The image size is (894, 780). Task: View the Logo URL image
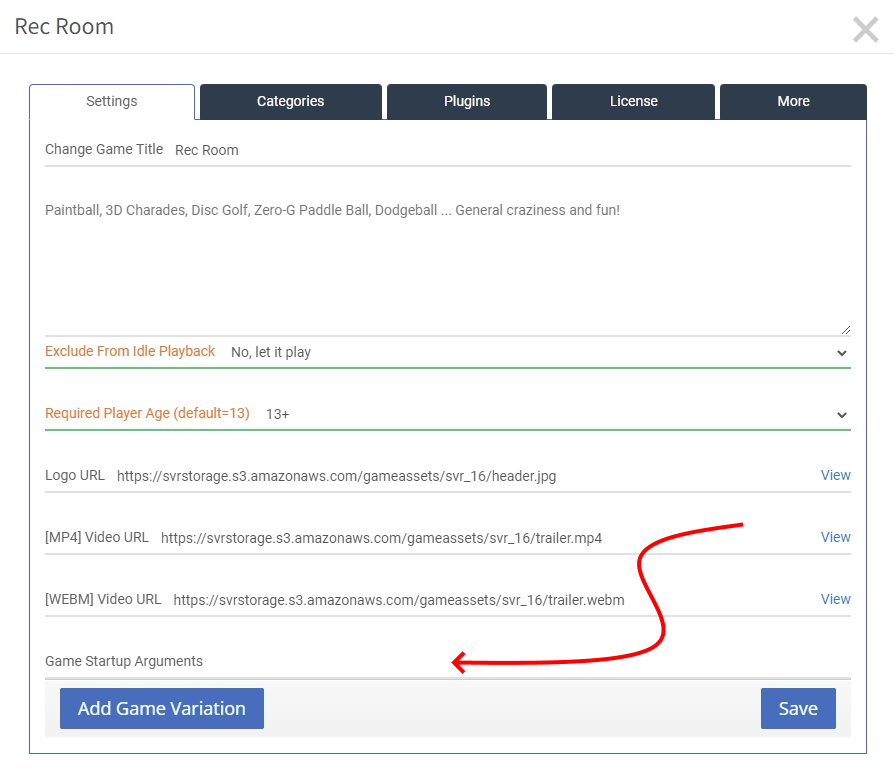coord(835,476)
